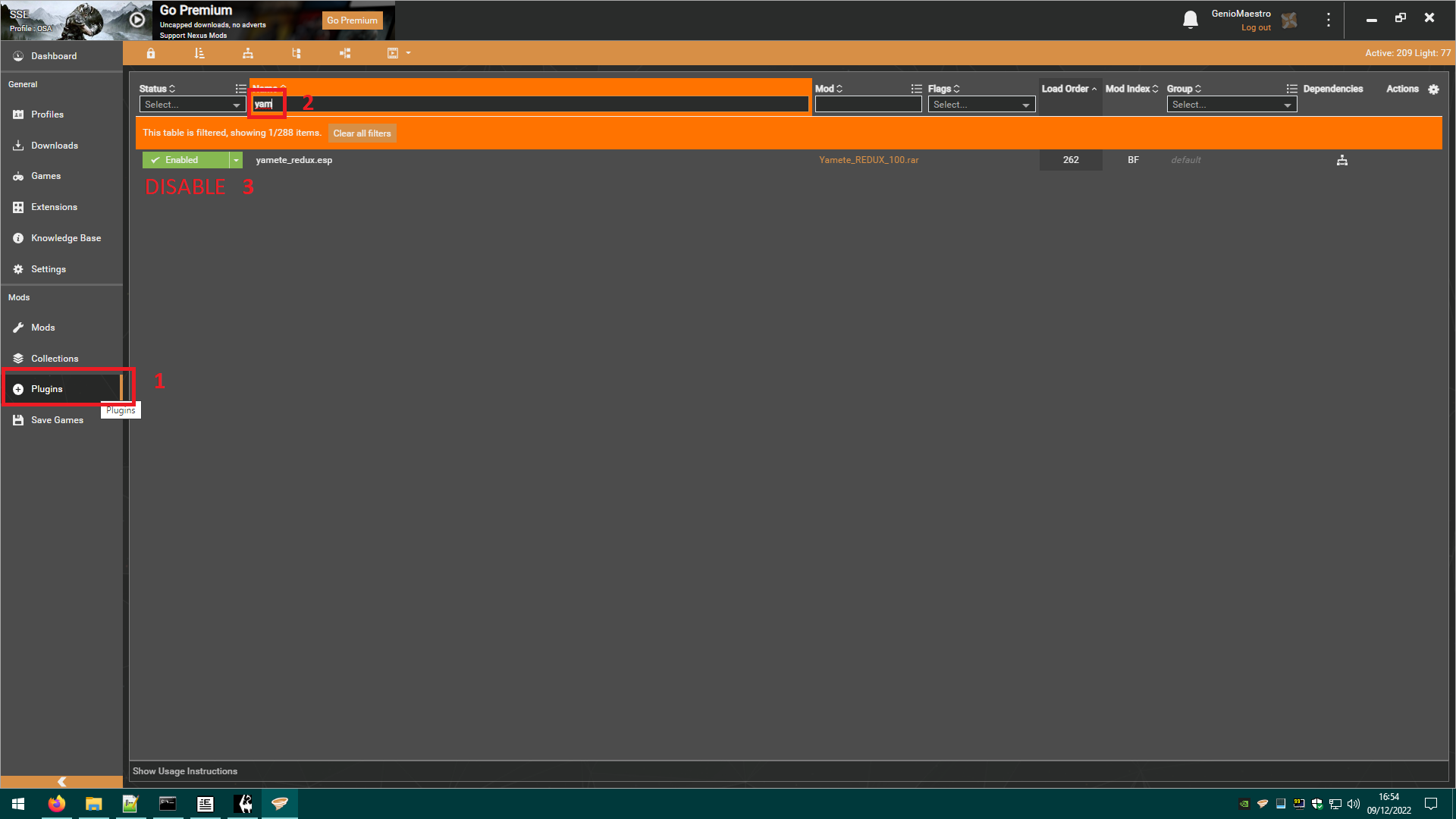Viewport: 1456px width, 819px height.
Task: Open the Yamete_REDUX_100.rar mod link
Action: pyautogui.click(x=868, y=160)
